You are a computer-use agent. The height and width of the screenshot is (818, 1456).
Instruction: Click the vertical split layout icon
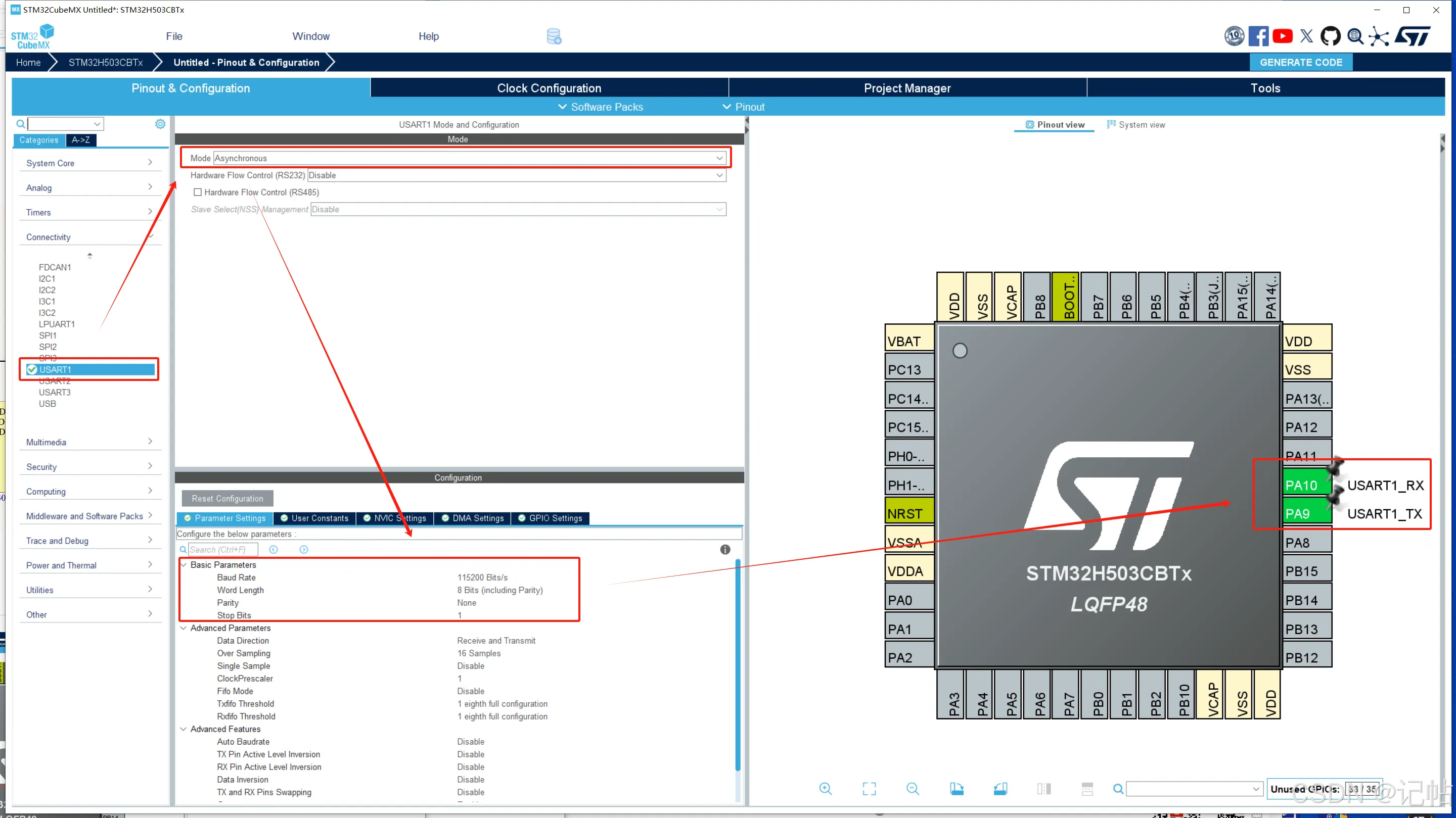1043,789
